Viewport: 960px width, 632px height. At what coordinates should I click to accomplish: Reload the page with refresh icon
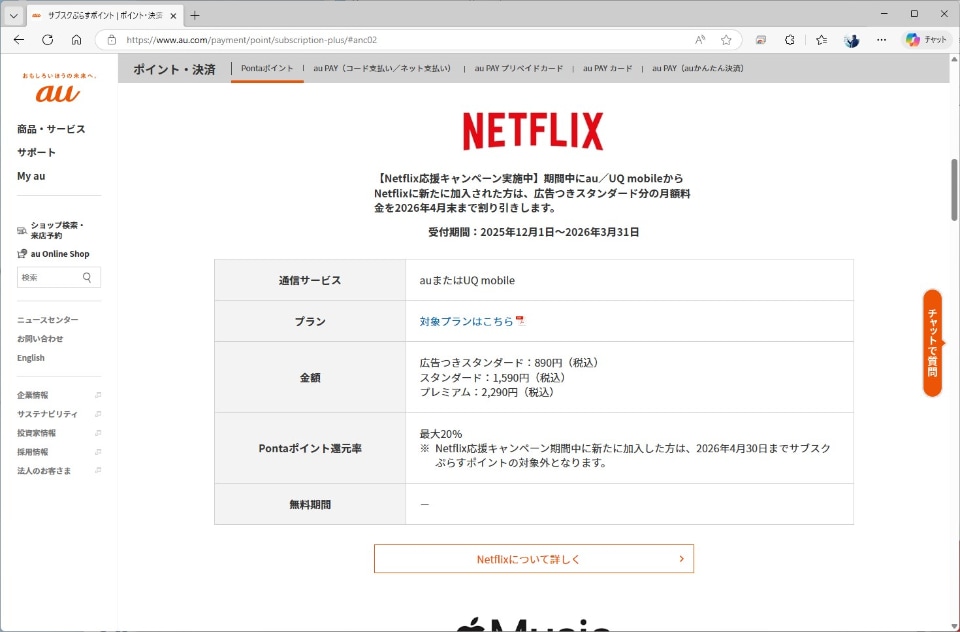(x=47, y=40)
